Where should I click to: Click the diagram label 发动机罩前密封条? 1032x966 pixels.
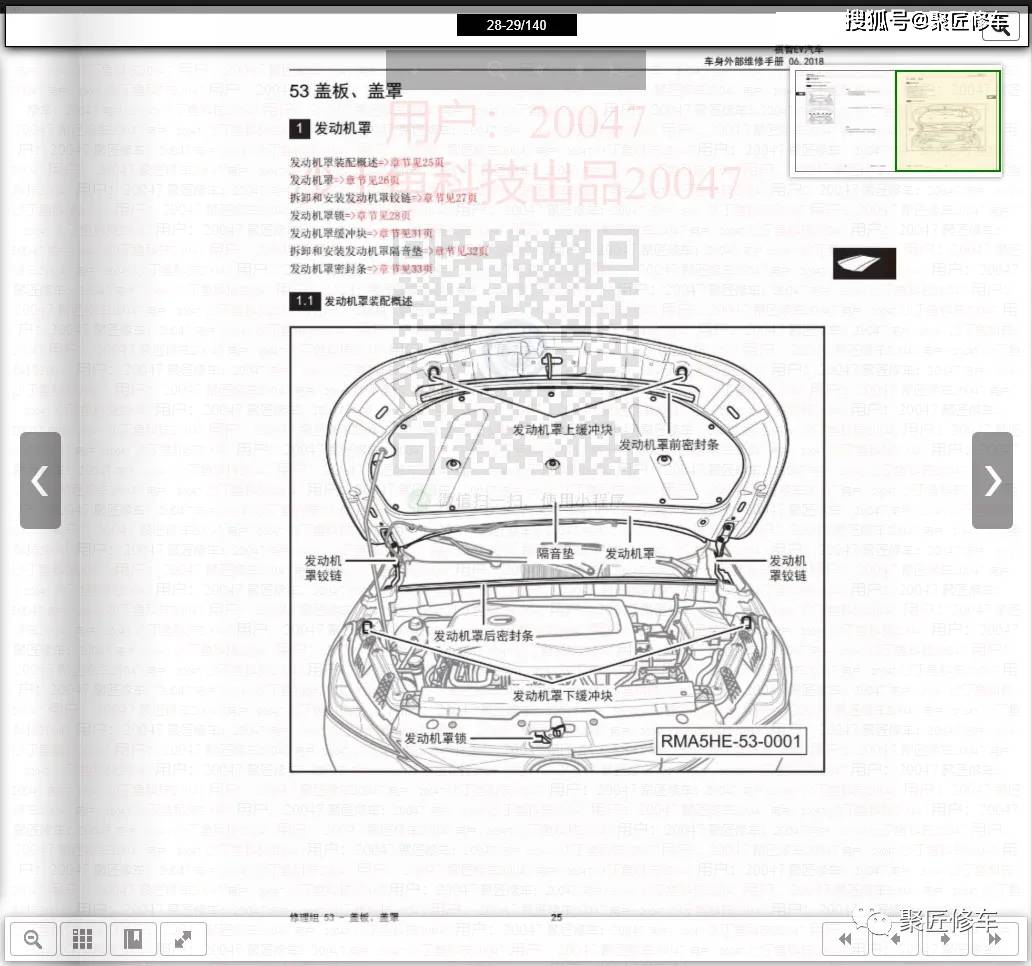(x=668, y=445)
